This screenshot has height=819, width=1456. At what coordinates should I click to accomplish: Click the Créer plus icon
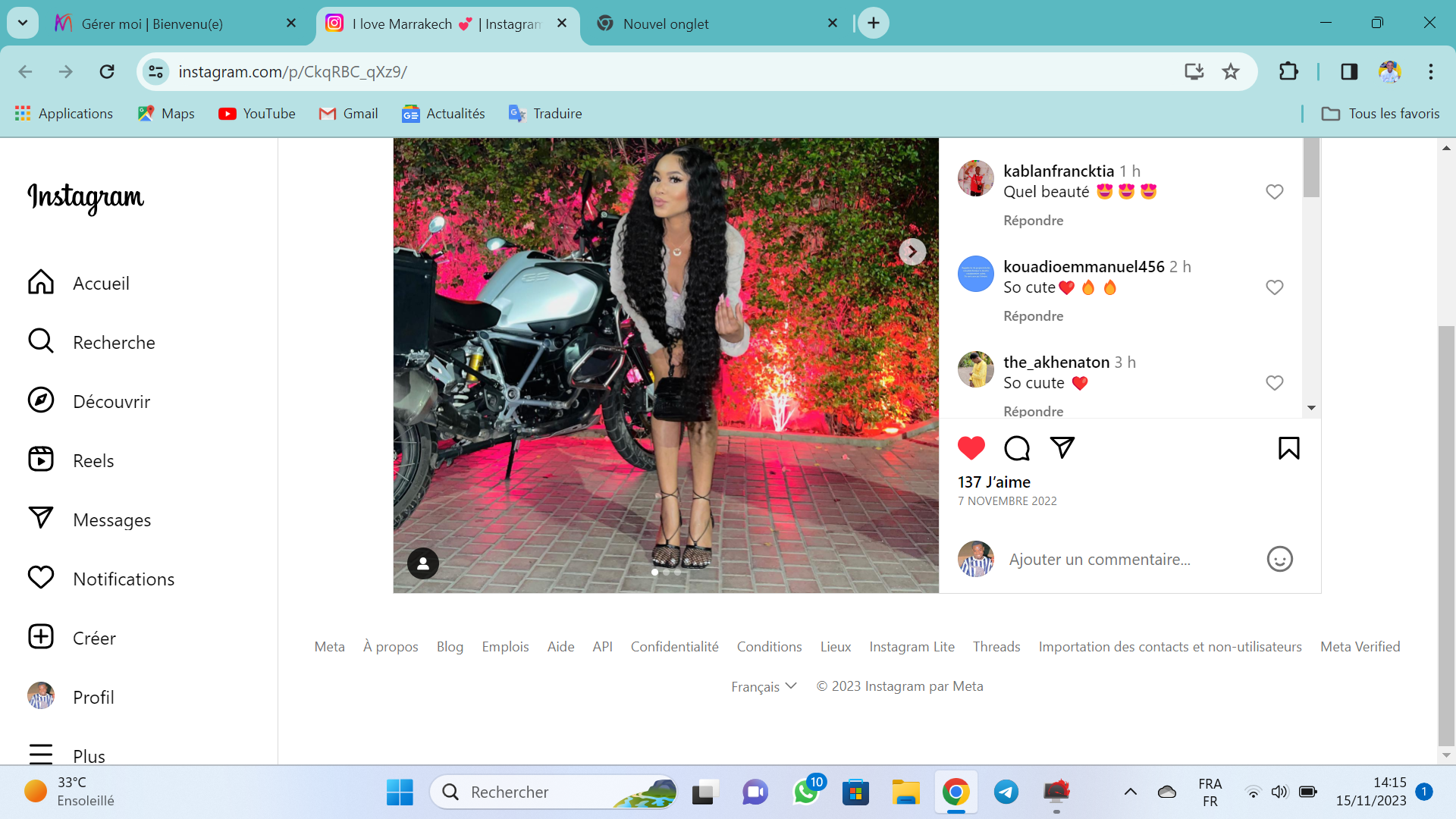41,637
